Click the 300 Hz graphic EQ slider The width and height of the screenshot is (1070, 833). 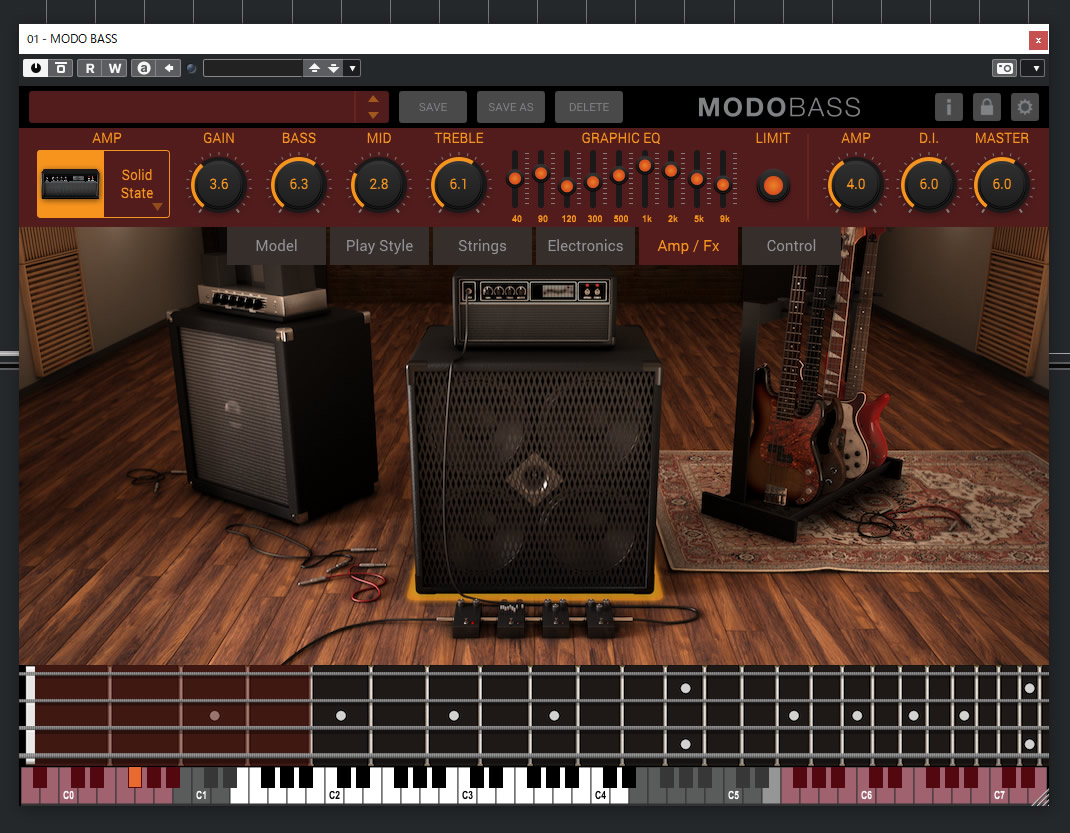tap(593, 182)
